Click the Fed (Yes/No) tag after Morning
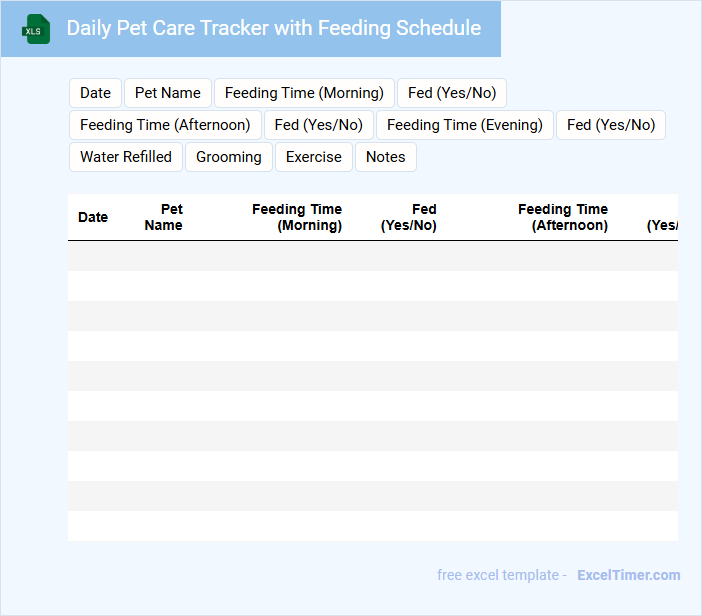702x616 pixels. tap(452, 93)
